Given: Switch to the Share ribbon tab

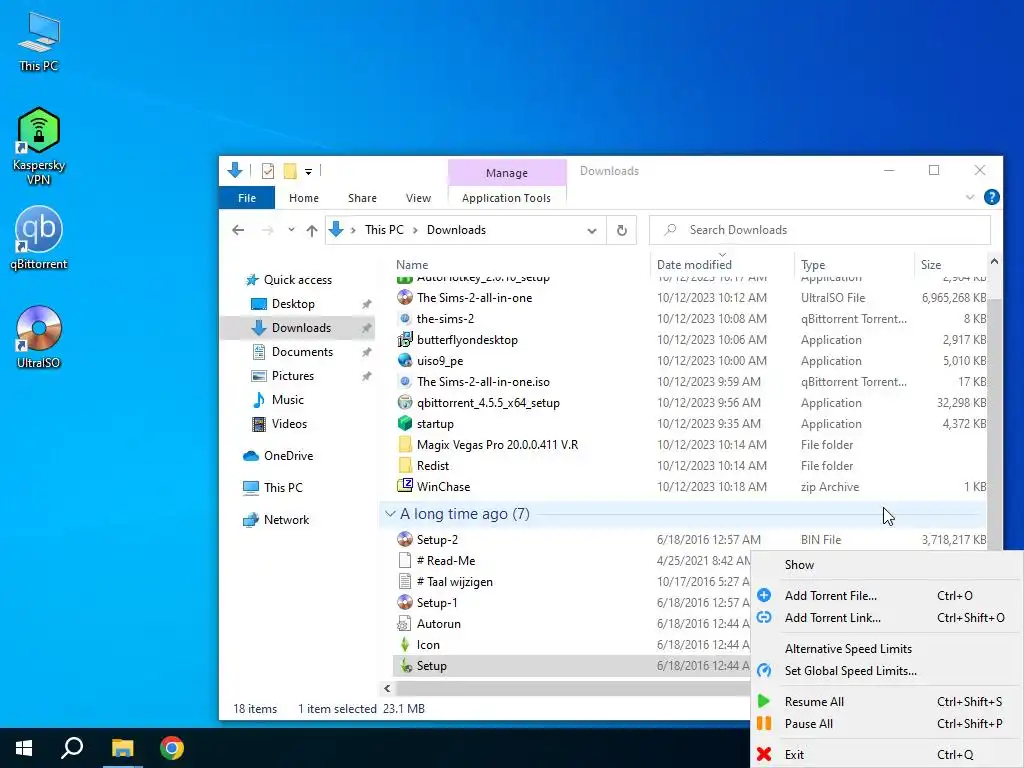Looking at the screenshot, I should [x=362, y=198].
